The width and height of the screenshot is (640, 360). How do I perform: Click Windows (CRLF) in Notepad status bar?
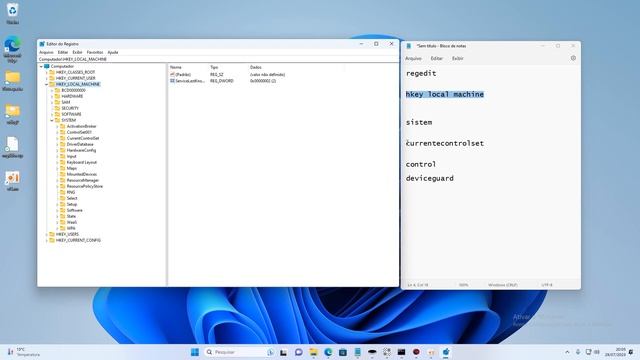503,285
